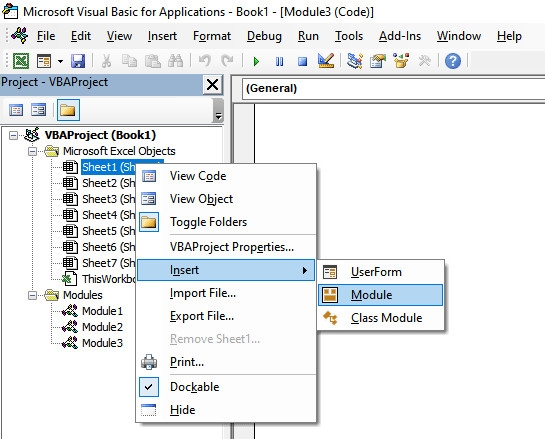Collapse the VBAProject (Book1) tree node

(x=13, y=135)
